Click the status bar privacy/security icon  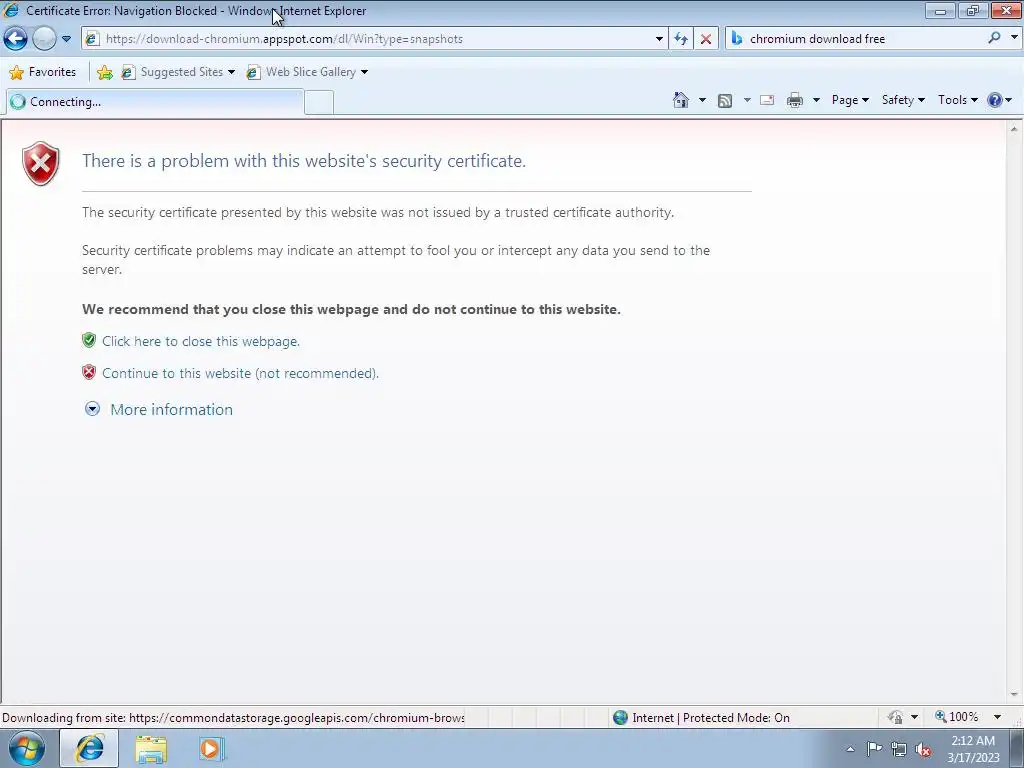pos(895,718)
